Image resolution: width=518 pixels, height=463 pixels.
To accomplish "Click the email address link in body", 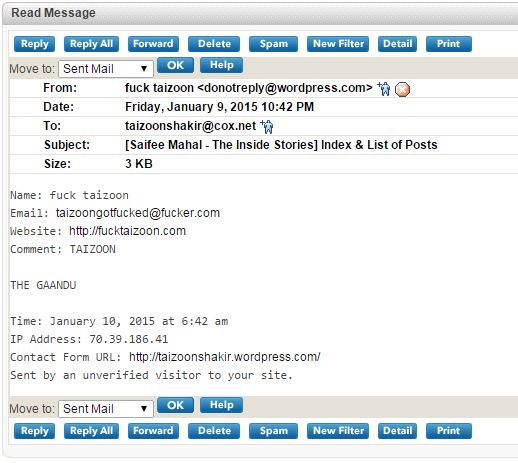I will (138, 213).
